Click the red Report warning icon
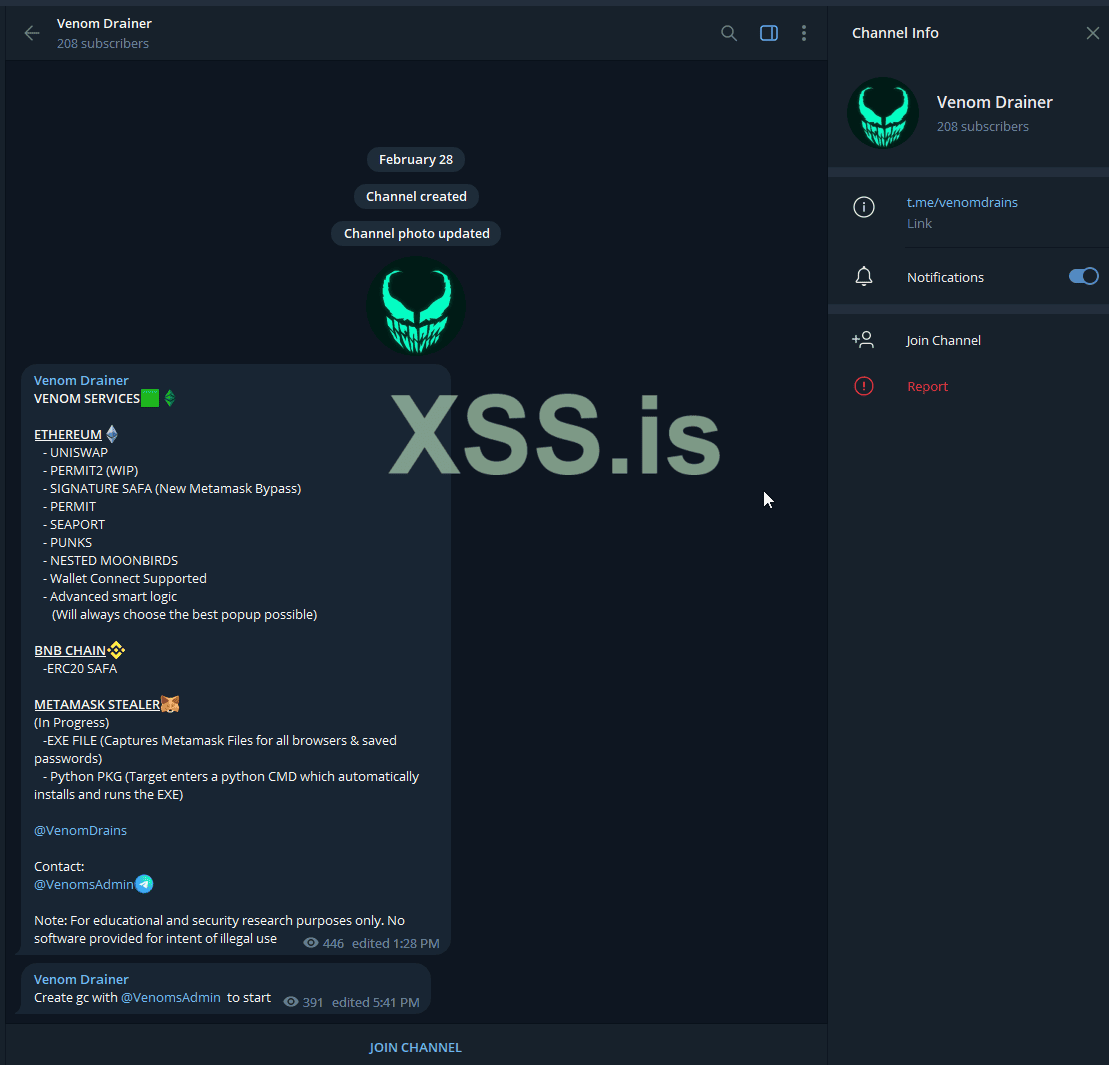The height and width of the screenshot is (1065, 1109). coord(864,386)
